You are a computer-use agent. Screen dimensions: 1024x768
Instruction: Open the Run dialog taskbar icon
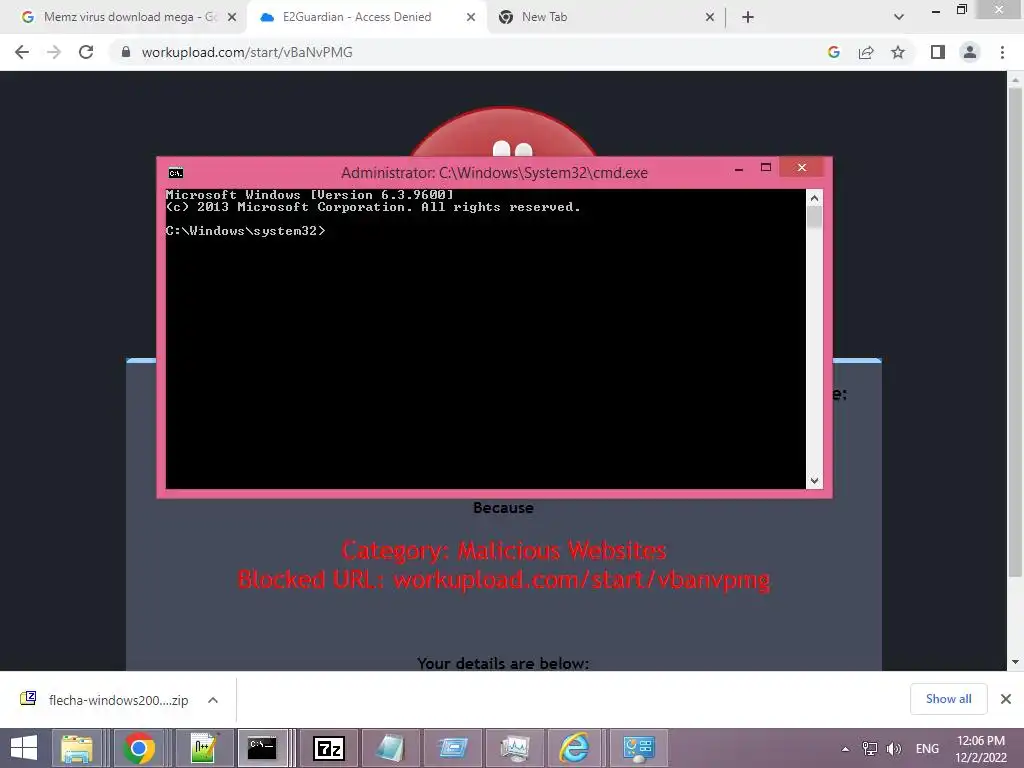coord(453,748)
